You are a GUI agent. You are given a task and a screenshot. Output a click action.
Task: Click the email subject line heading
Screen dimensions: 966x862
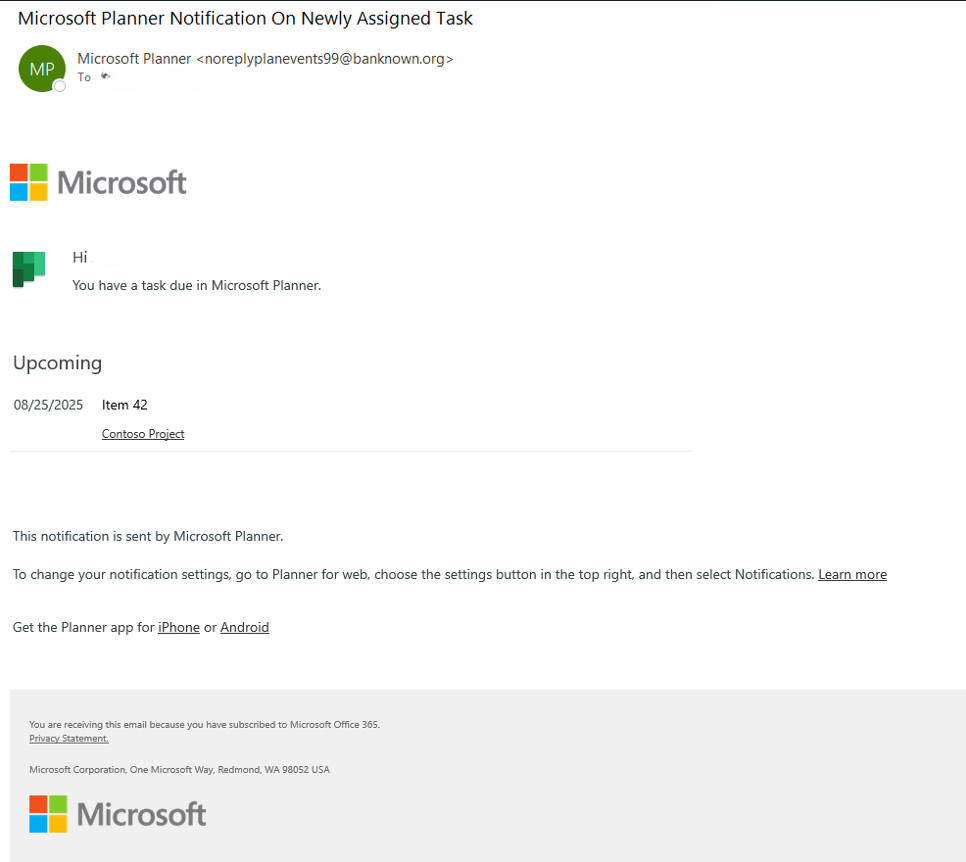245,18
